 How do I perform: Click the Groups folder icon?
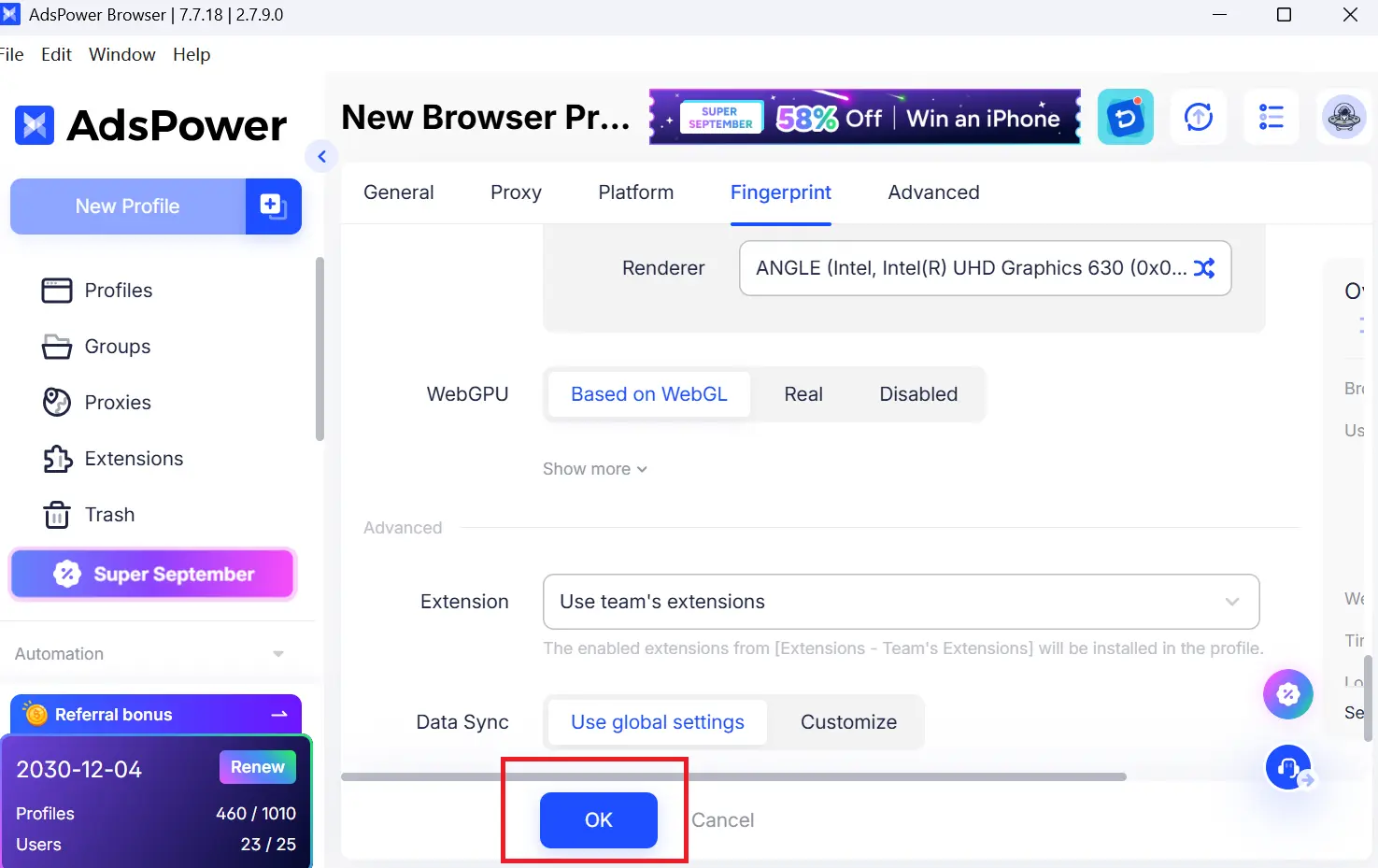click(57, 347)
